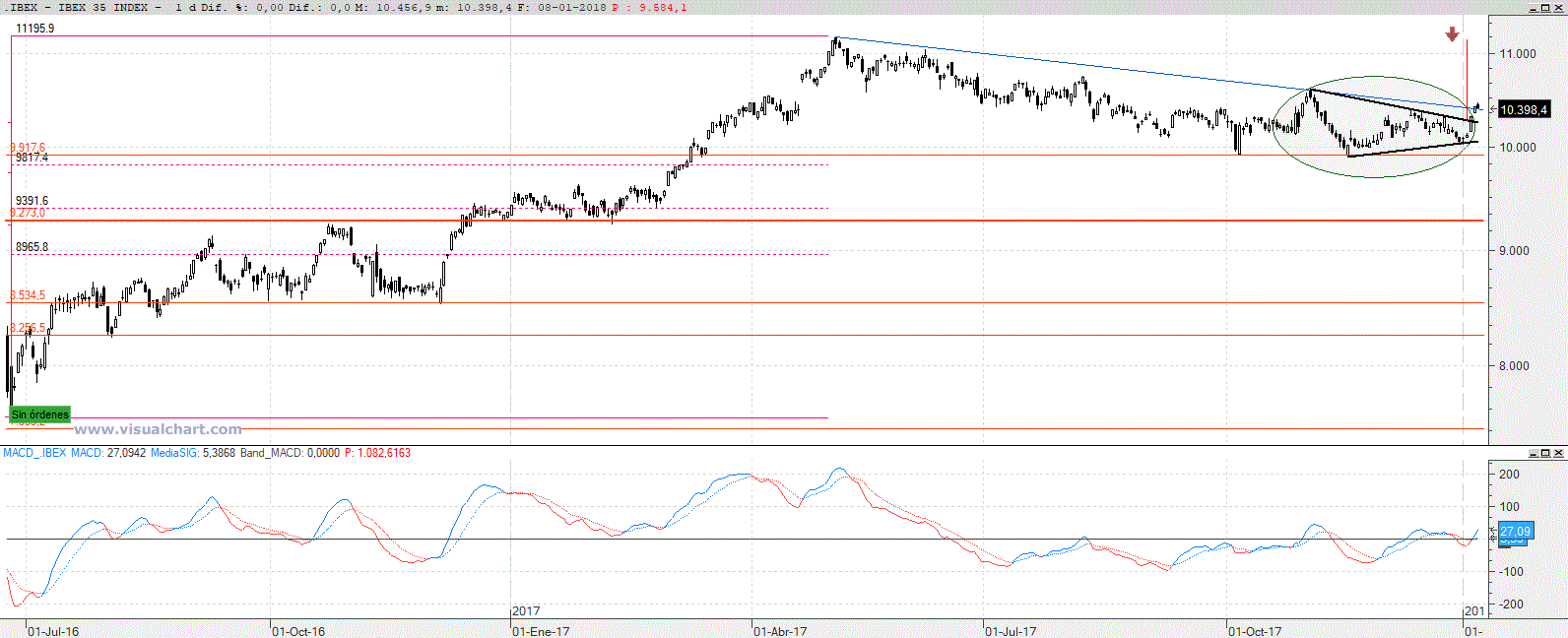Click 8.000 on the price axis
Viewport: 1568px width, 638px height.
(x=1514, y=366)
